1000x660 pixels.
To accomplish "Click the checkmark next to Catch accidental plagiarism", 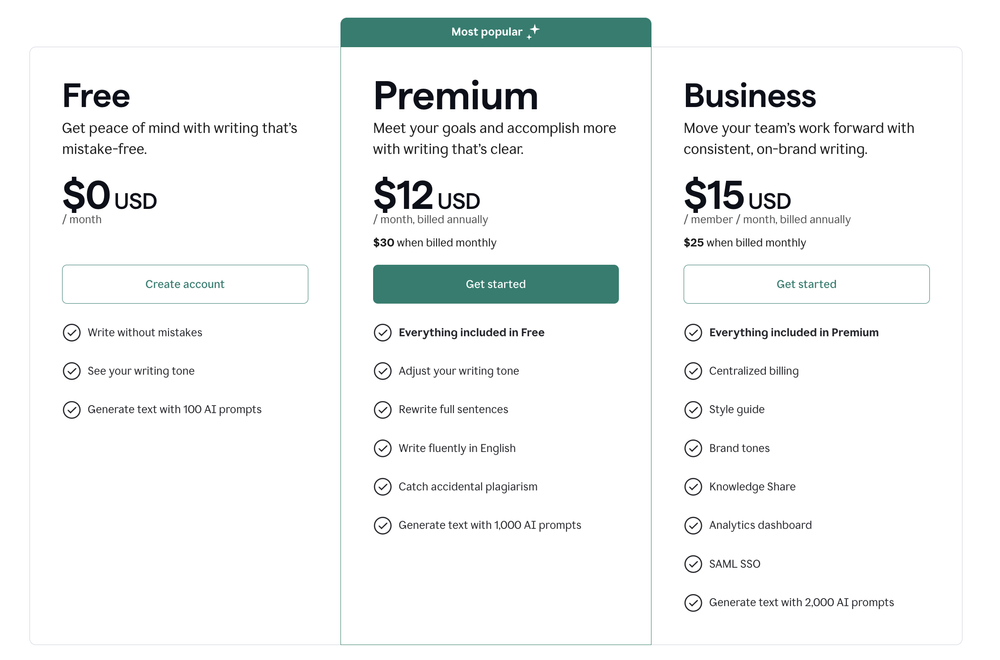I will point(382,487).
